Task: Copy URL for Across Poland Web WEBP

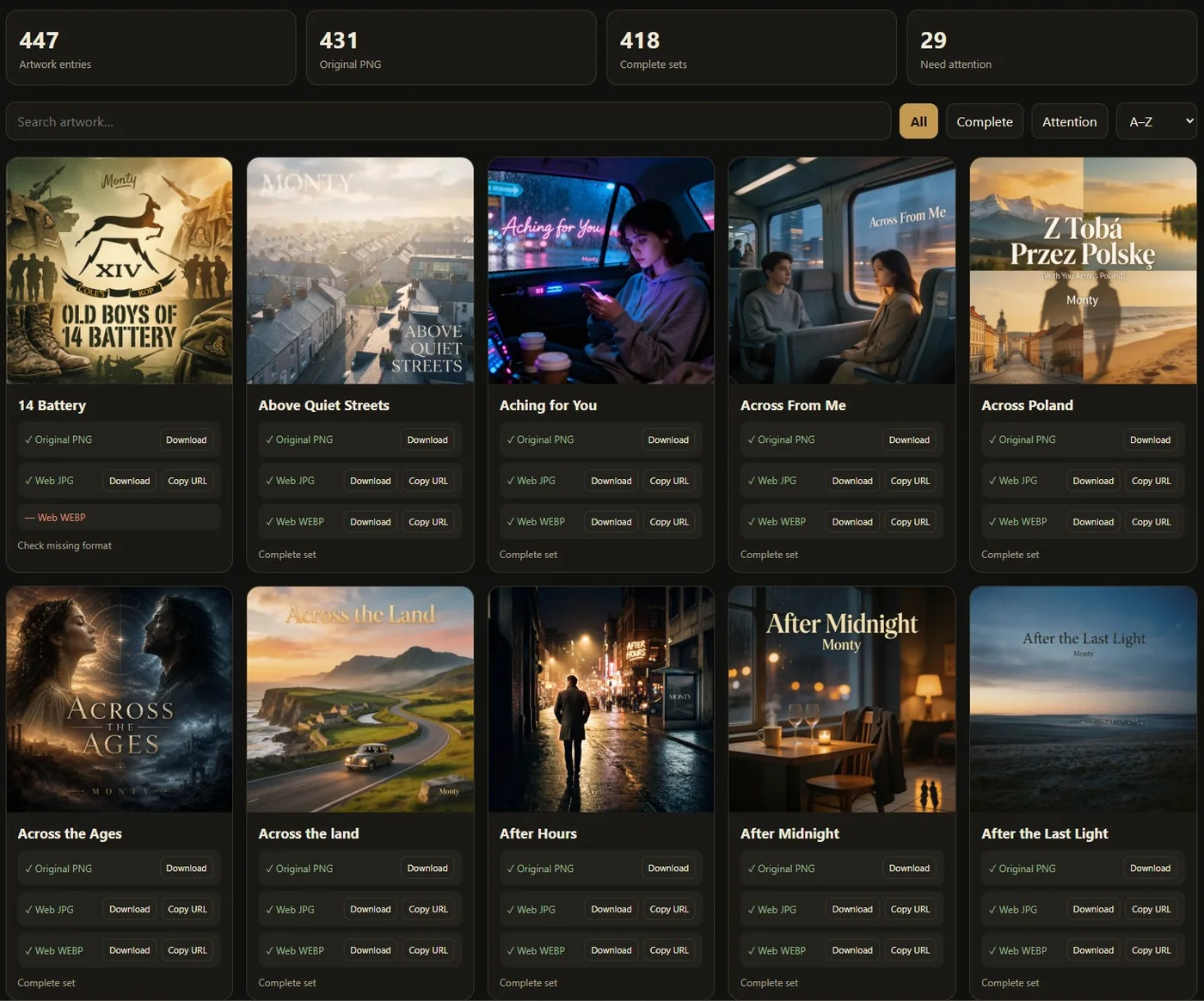Action: 1151,522
